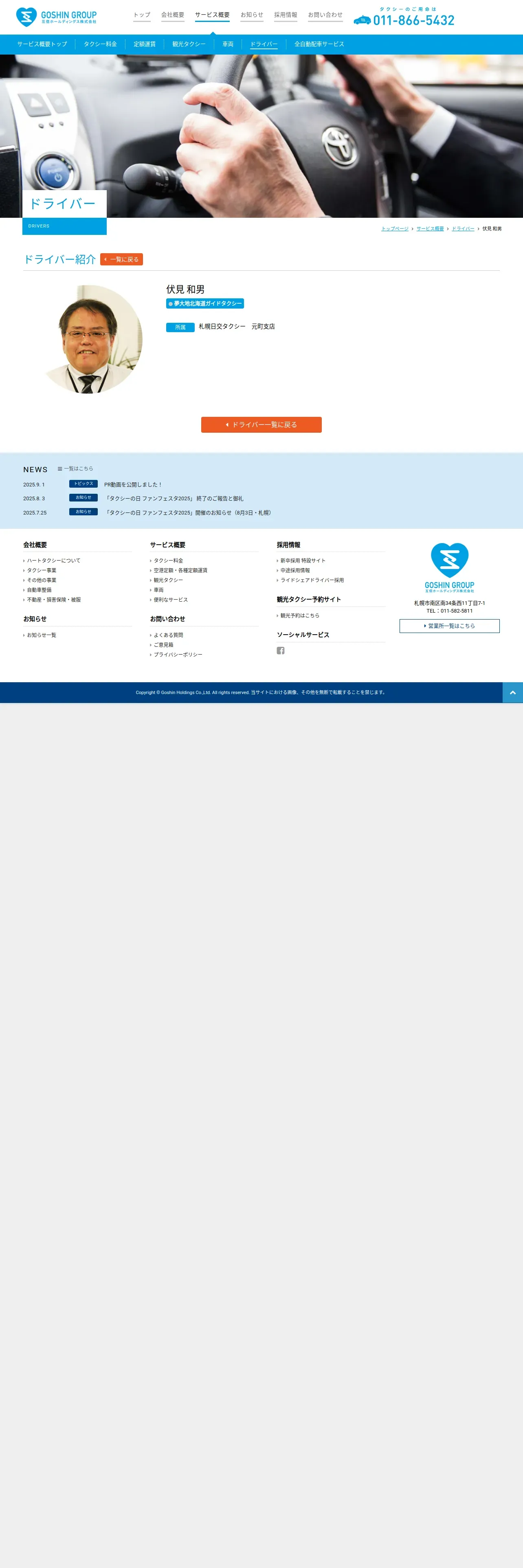Click the ドライバー一覧に戻る button

point(261,425)
